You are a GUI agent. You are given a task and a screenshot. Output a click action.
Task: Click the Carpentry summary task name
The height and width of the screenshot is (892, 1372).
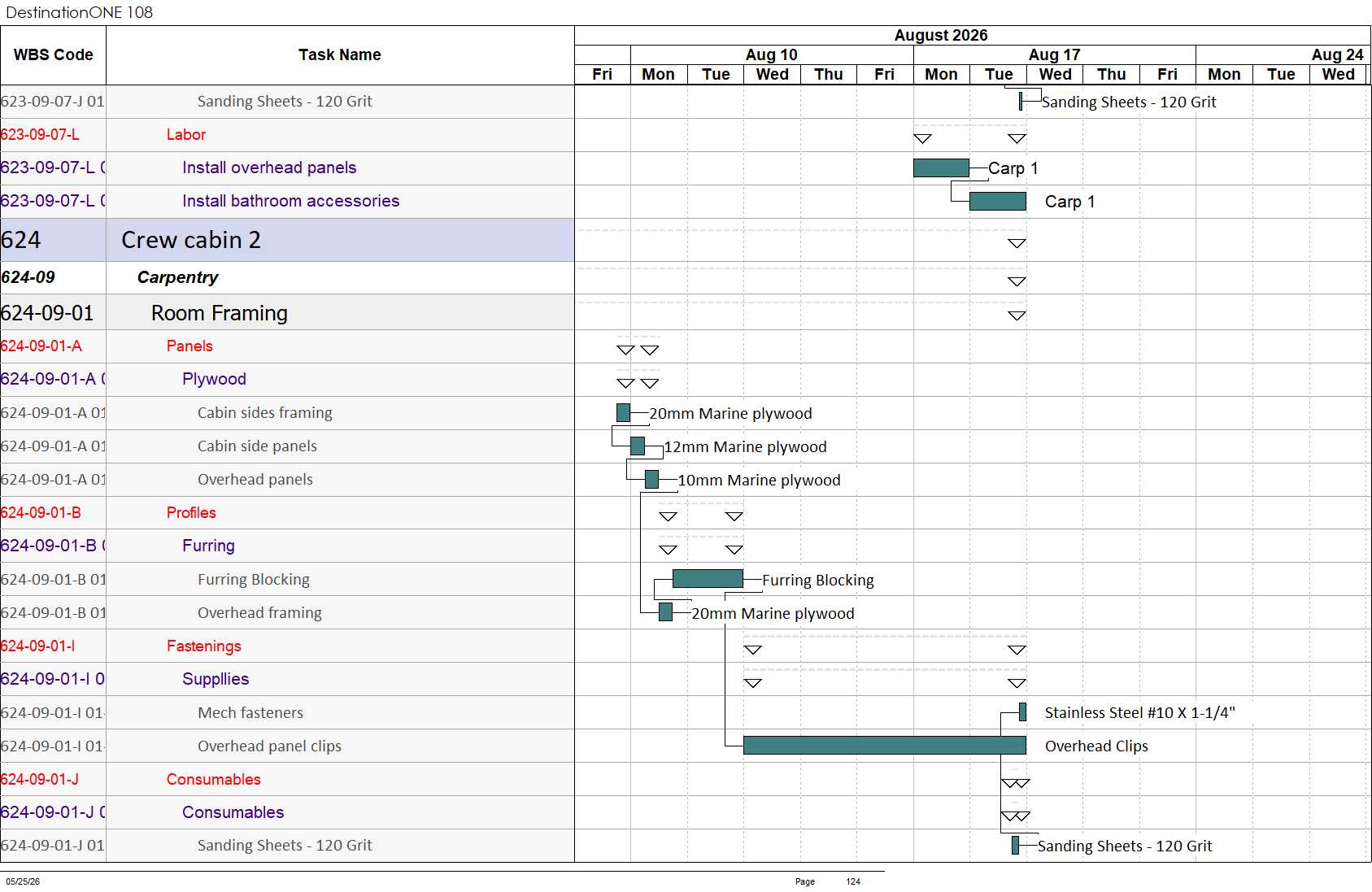(x=177, y=277)
